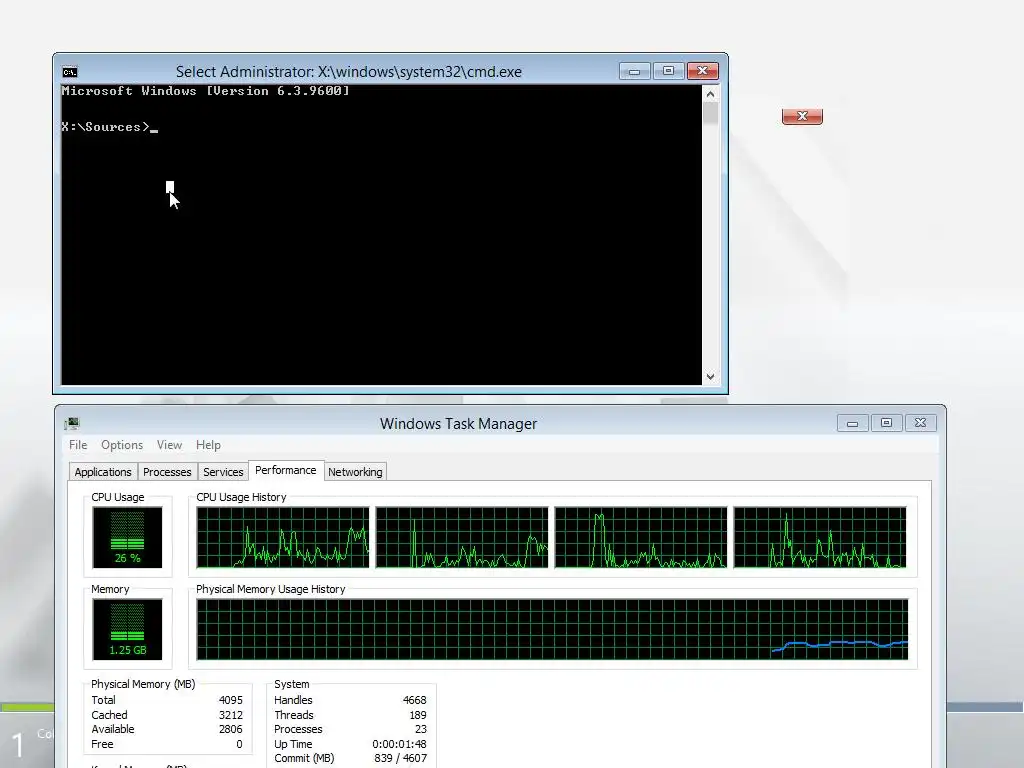
Task: Select the Performance tab
Action: (285, 470)
